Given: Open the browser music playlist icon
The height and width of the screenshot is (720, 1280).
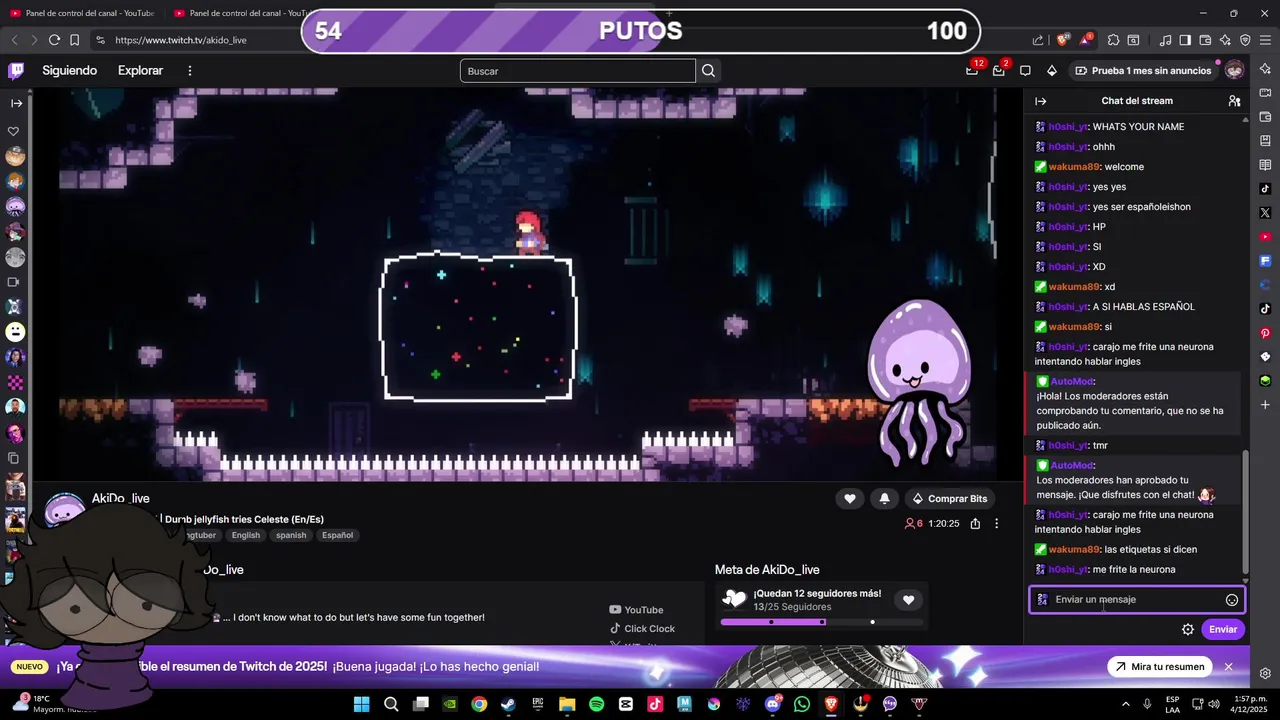Looking at the screenshot, I should (1165, 40).
